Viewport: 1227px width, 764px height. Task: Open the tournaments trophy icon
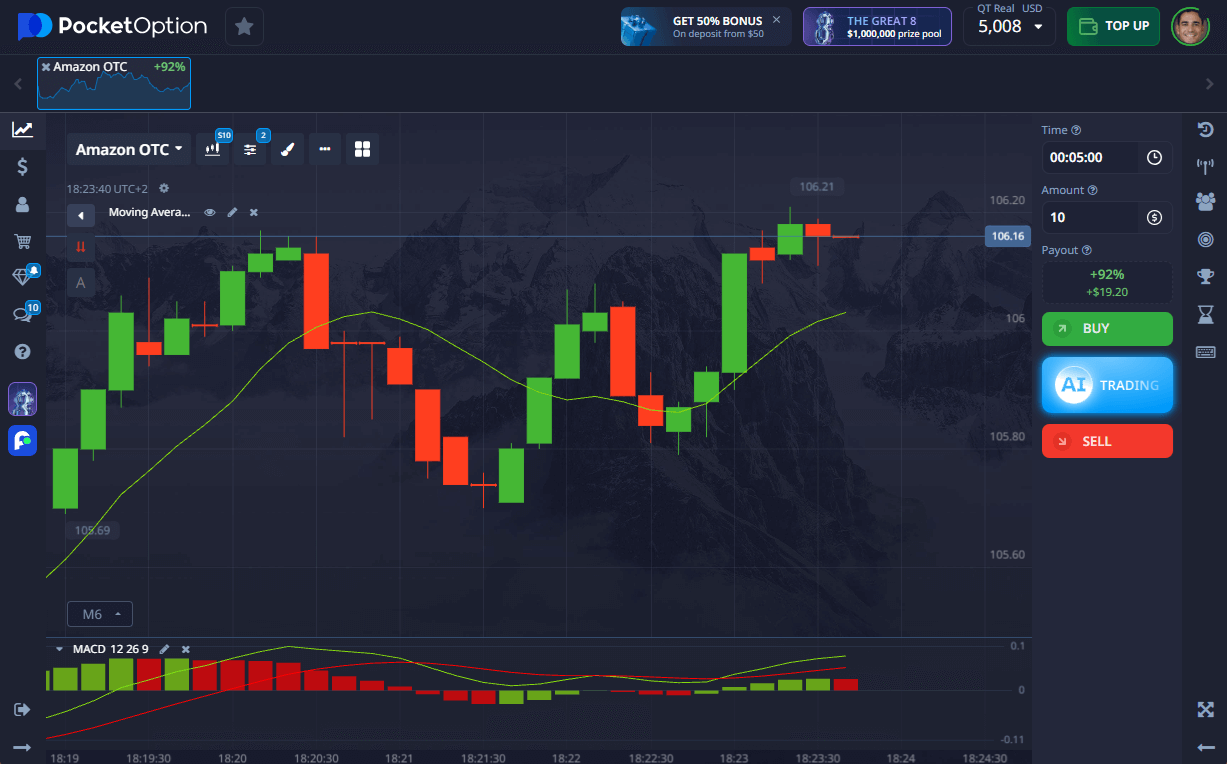[x=1205, y=277]
